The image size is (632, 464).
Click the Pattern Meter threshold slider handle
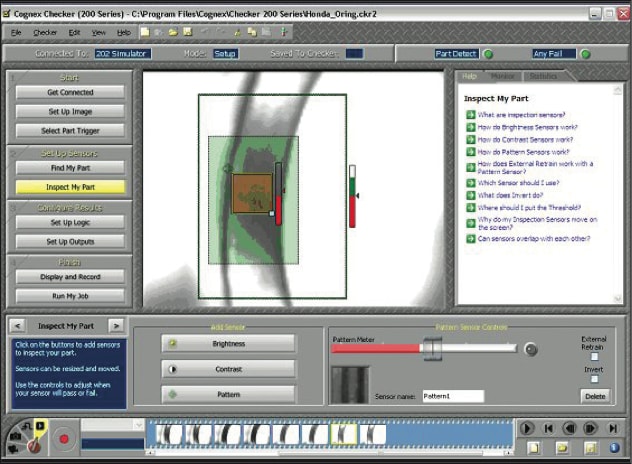[x=431, y=349]
